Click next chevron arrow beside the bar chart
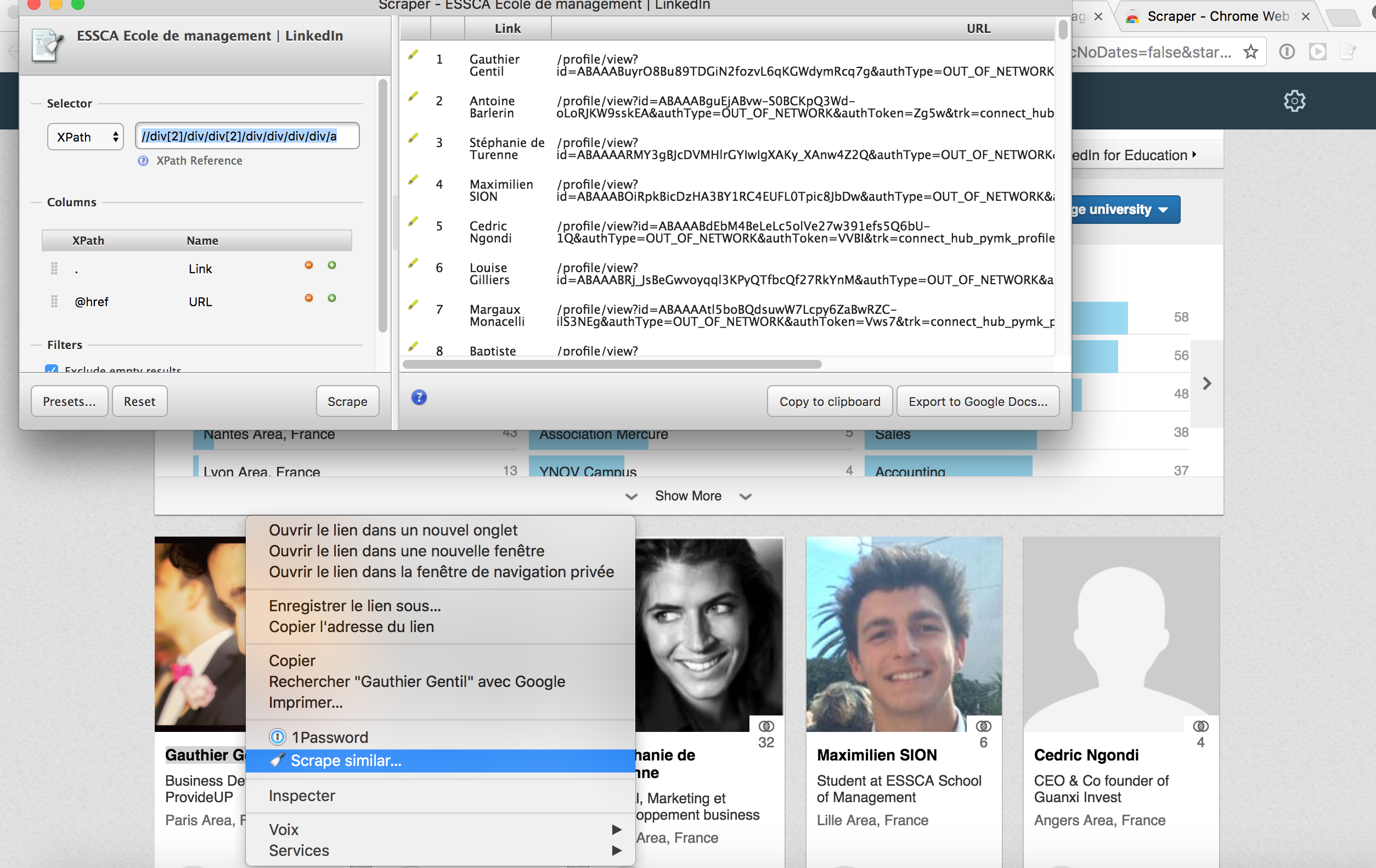 click(x=1207, y=384)
